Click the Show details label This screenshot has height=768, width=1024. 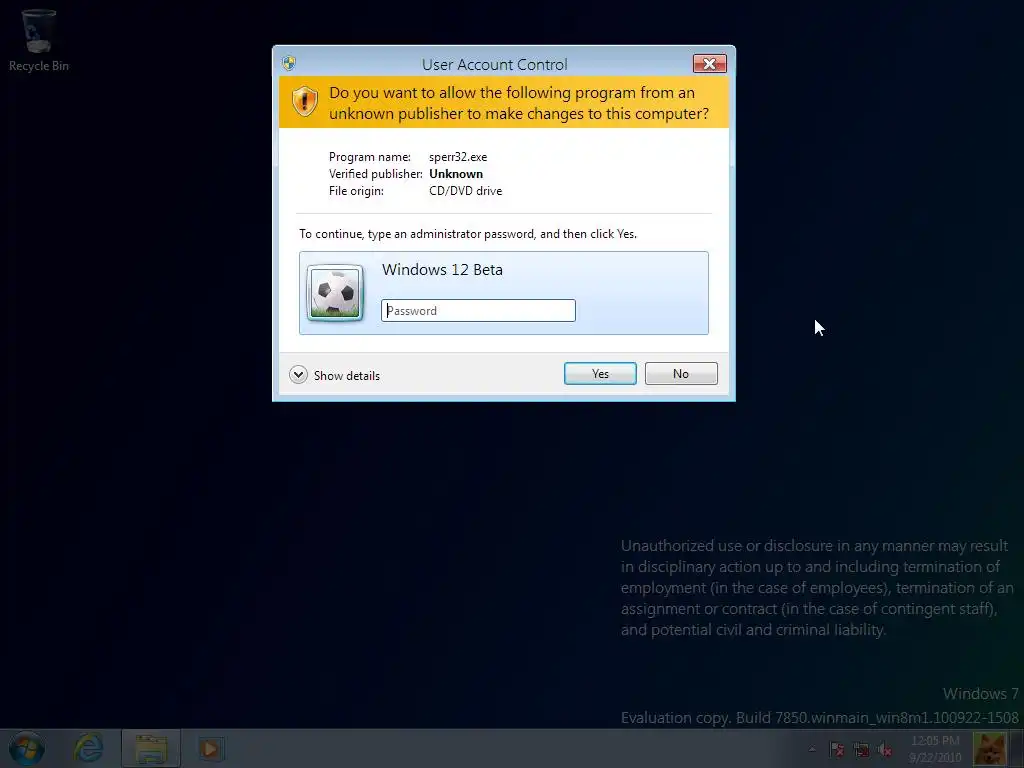coord(347,376)
